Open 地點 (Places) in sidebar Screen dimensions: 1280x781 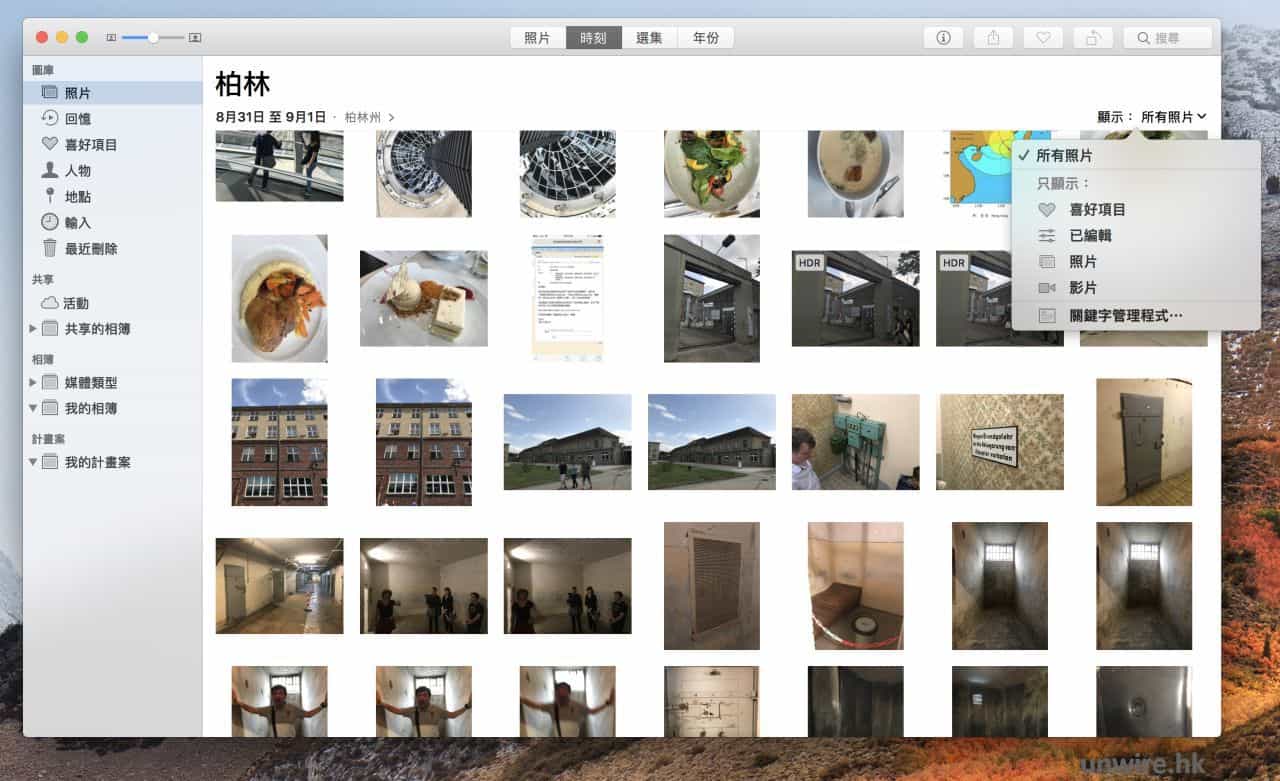77,197
